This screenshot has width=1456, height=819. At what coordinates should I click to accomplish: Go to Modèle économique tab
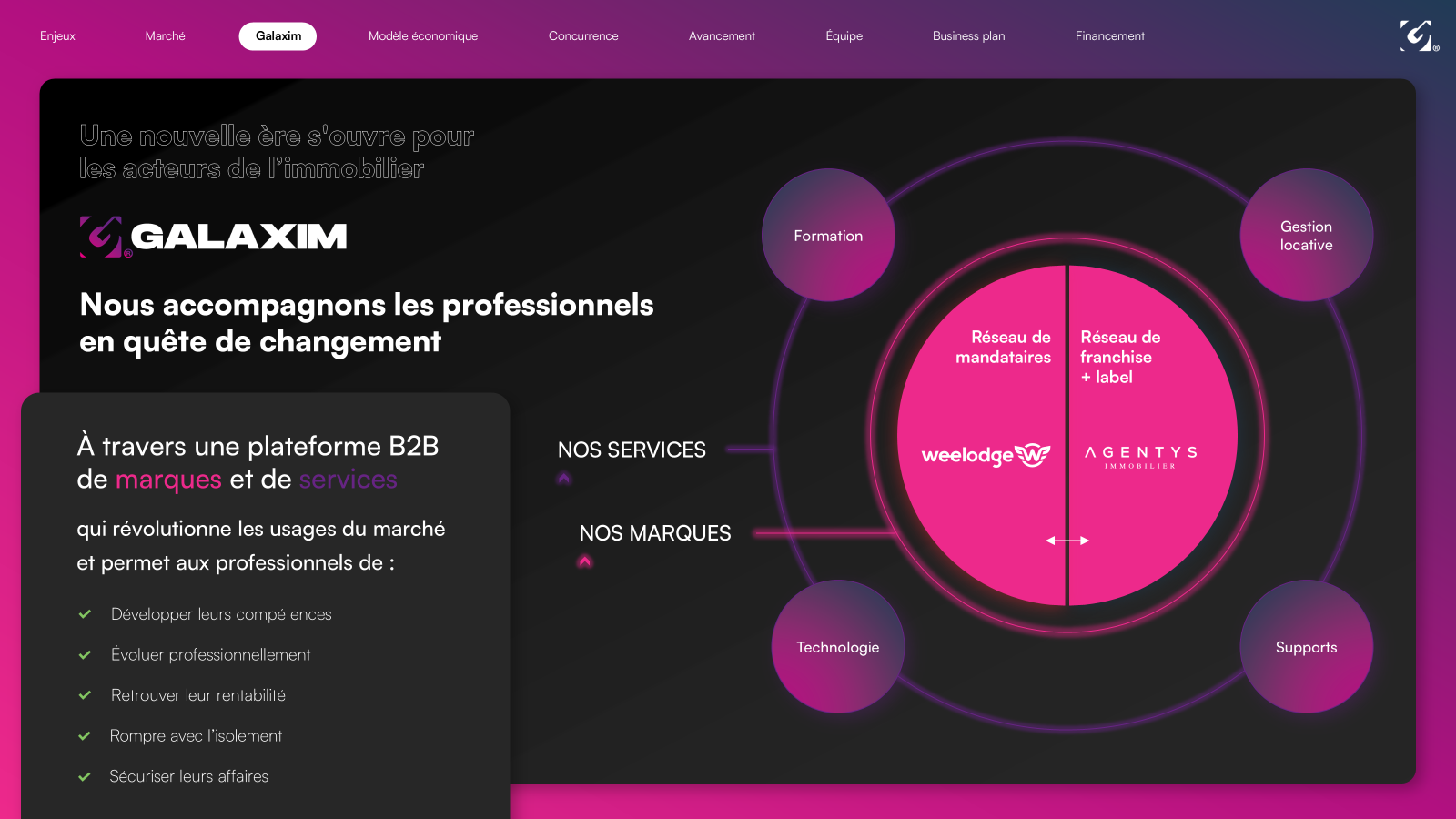click(423, 36)
